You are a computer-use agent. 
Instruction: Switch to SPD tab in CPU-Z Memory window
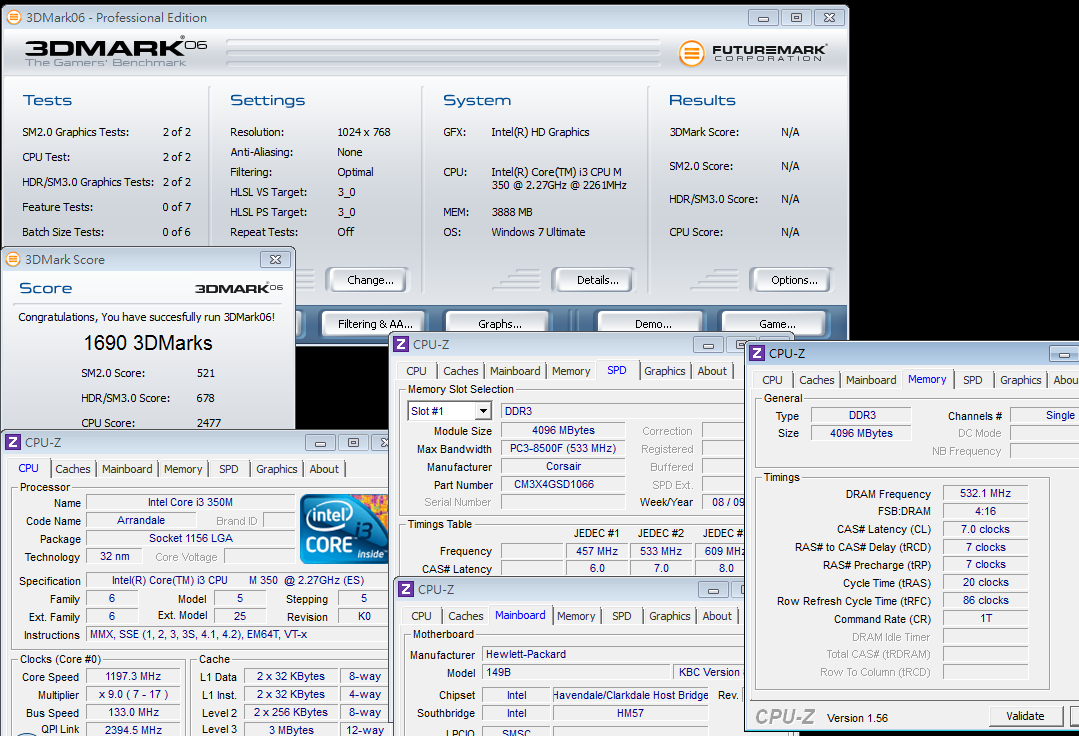[972, 380]
